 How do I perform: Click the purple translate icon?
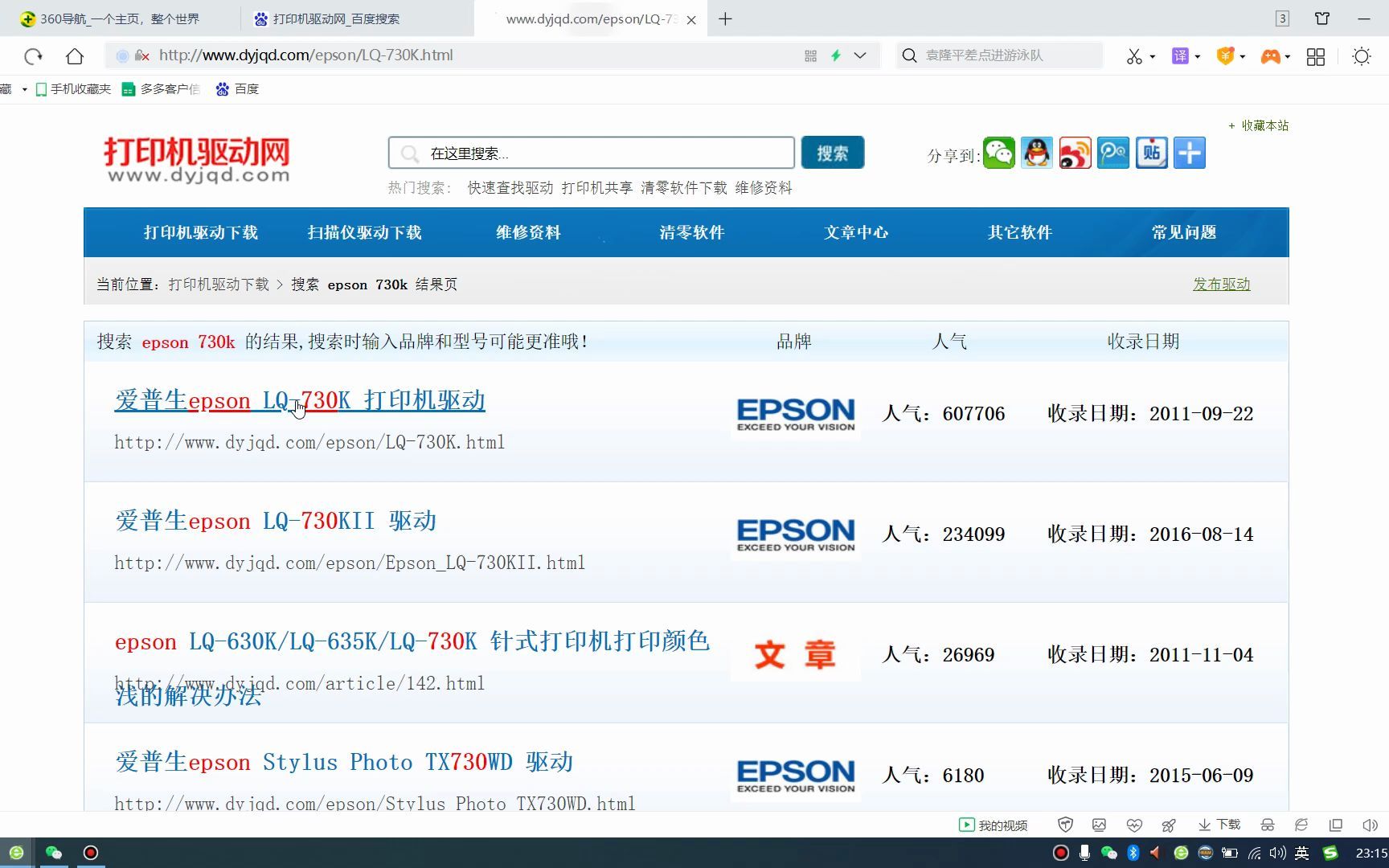click(1180, 55)
